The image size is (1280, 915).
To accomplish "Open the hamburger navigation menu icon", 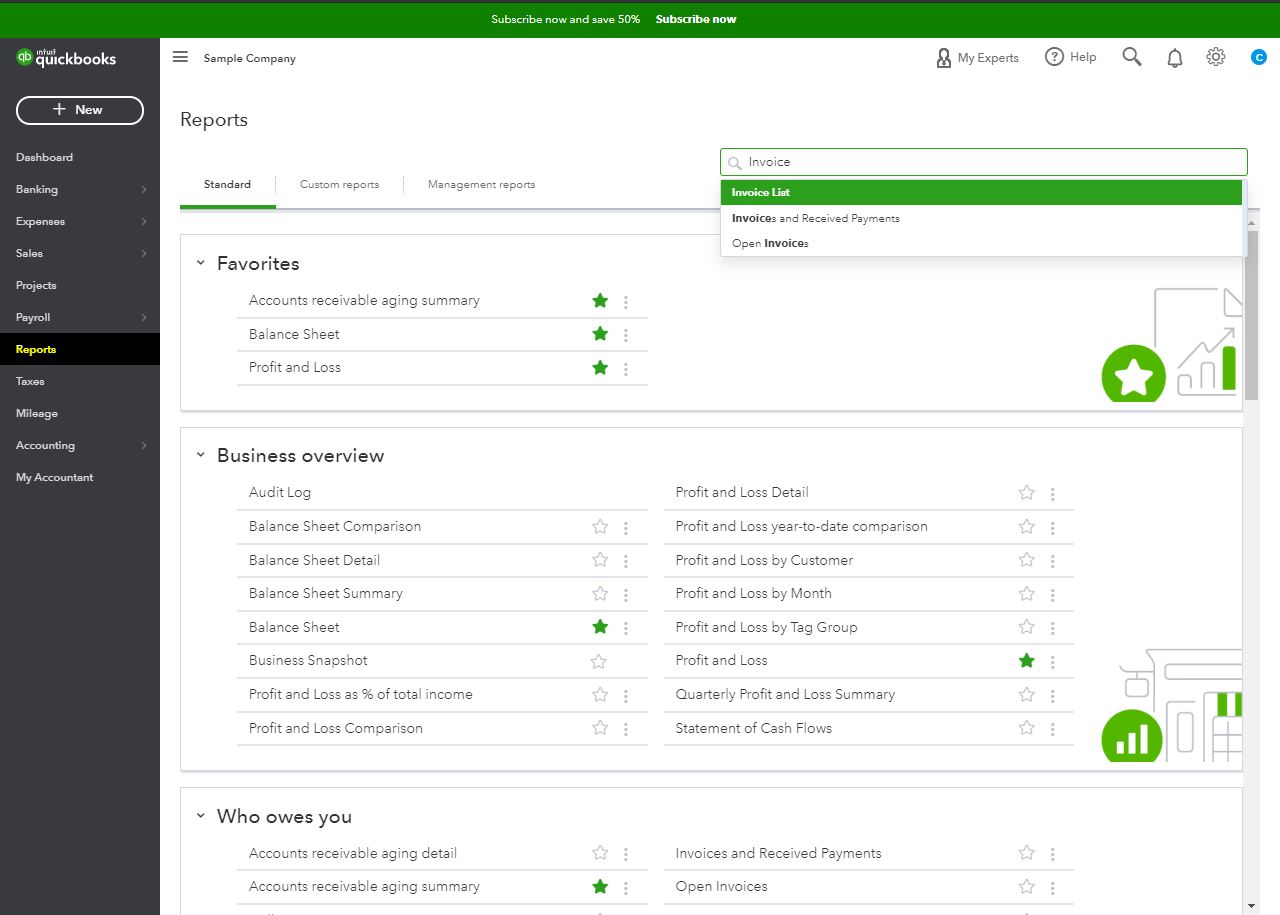I will coord(180,57).
